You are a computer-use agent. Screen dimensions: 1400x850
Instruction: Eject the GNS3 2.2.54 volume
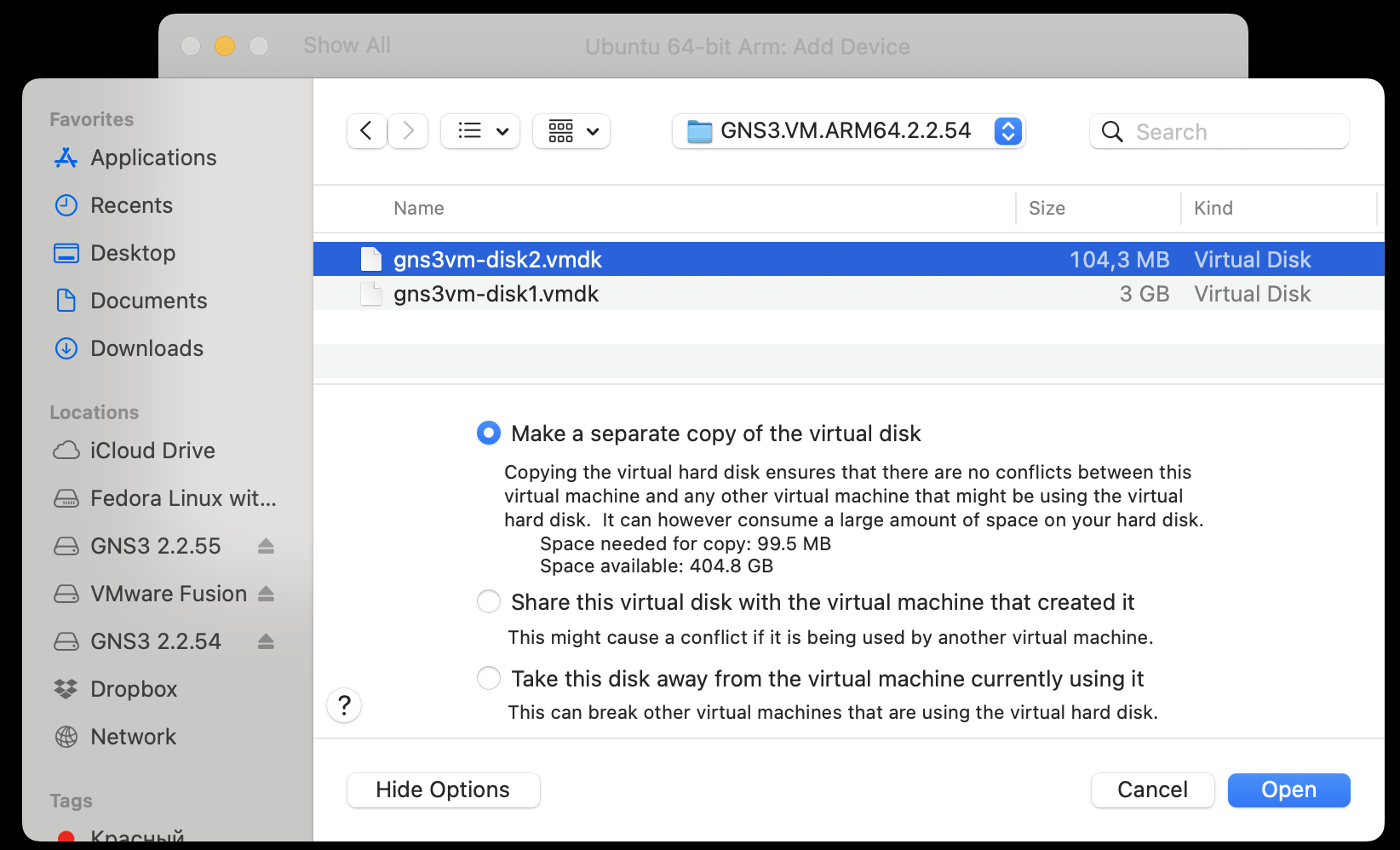(266, 641)
